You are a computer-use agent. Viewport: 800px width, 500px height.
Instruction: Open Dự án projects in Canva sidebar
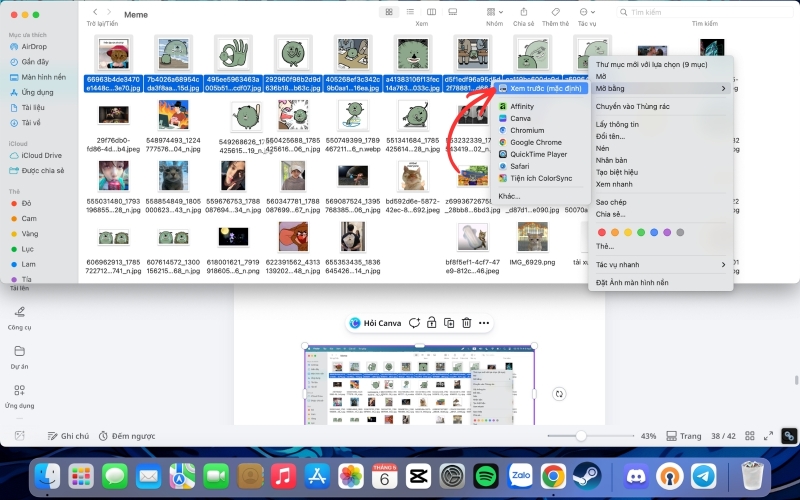[x=19, y=357]
